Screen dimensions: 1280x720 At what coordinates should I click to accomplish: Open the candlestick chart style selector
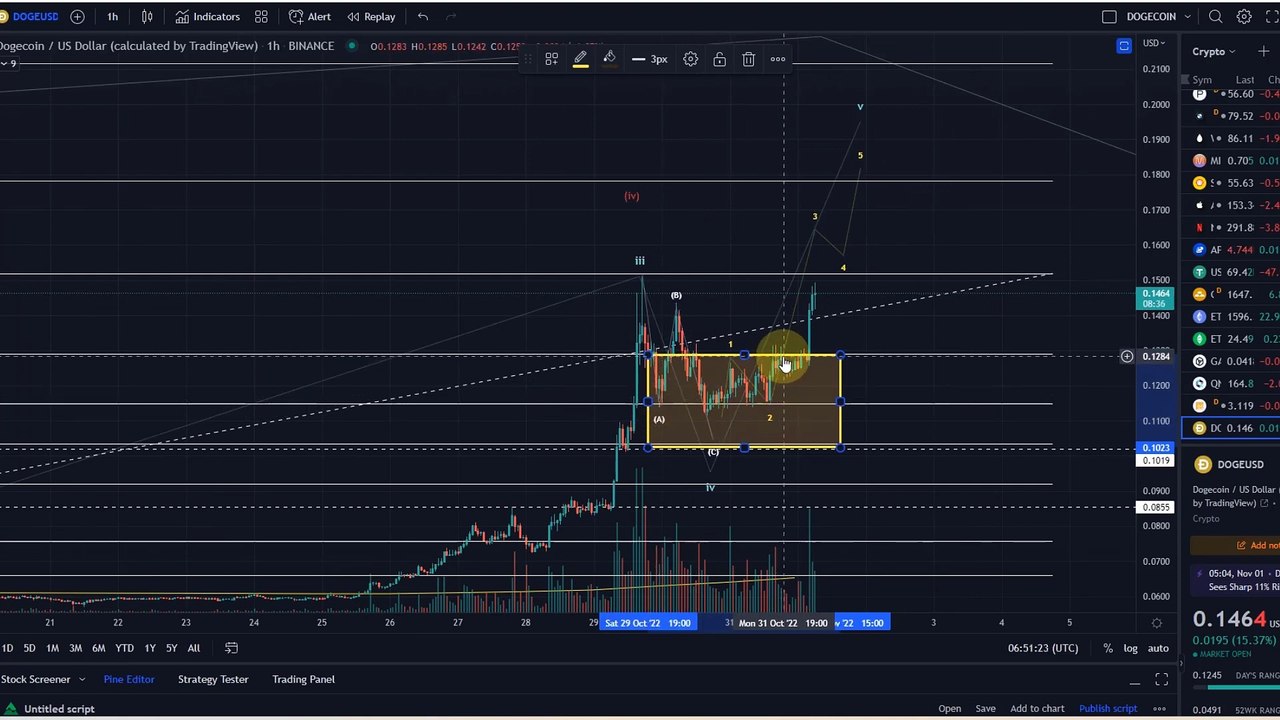pos(147,16)
